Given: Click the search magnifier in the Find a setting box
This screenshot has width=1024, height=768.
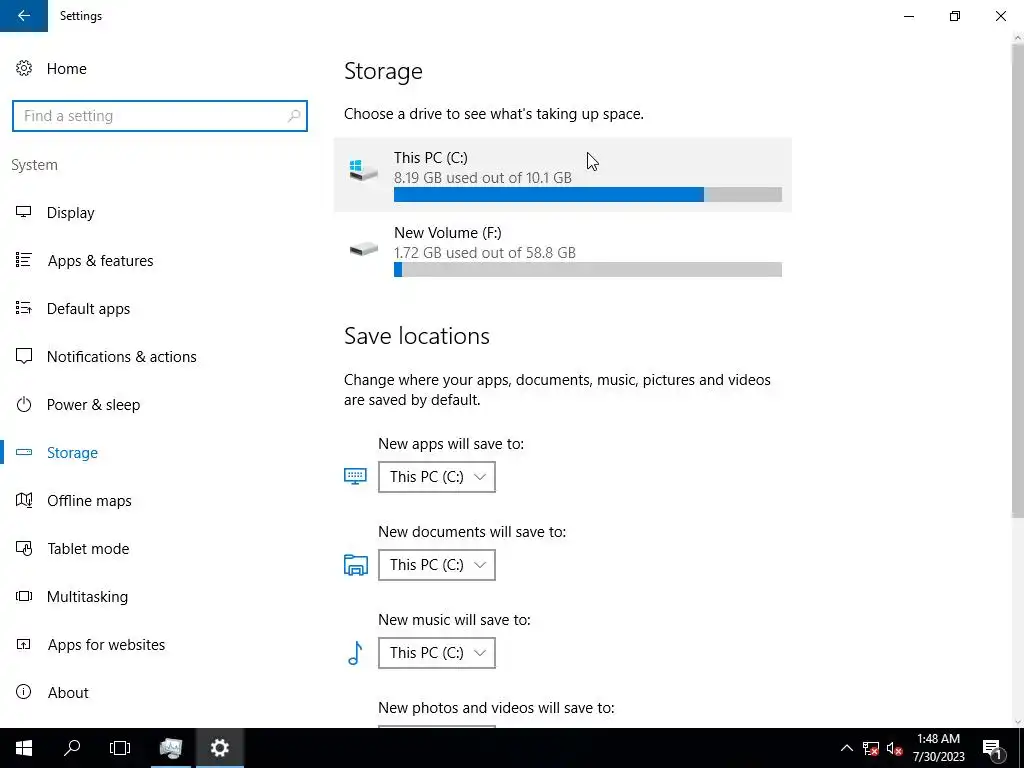Looking at the screenshot, I should click(x=294, y=116).
